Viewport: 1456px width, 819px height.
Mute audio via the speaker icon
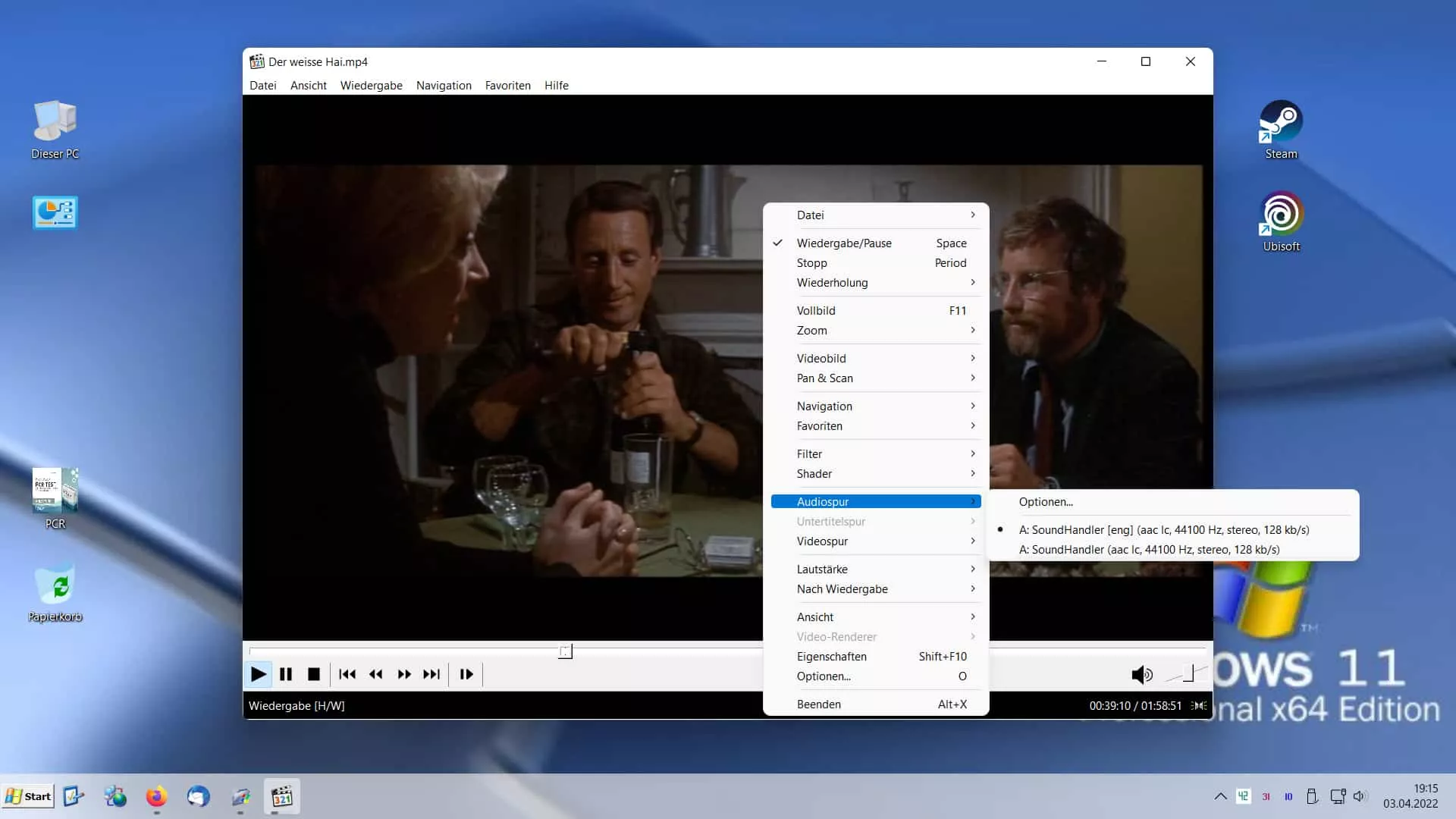(x=1141, y=674)
